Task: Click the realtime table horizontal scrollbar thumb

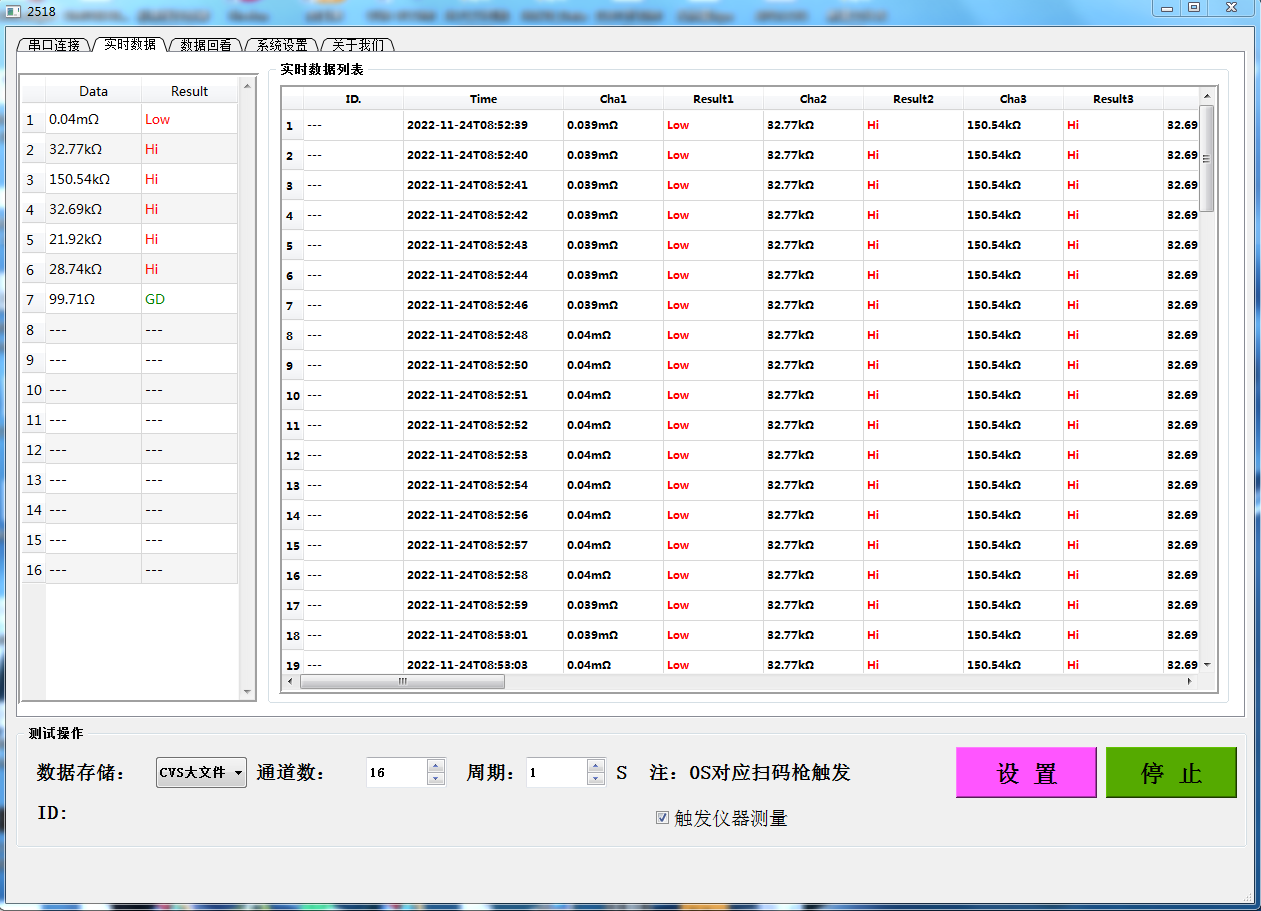Action: [402, 681]
